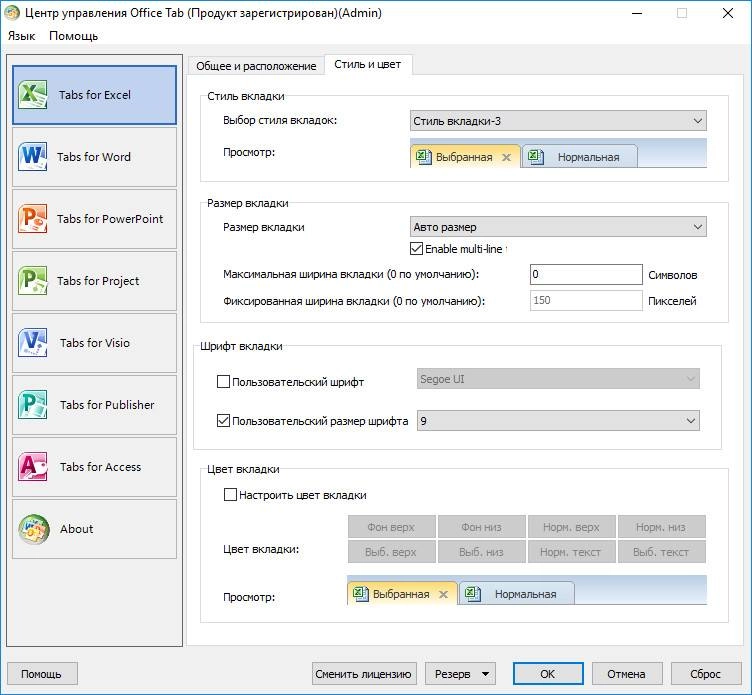The height and width of the screenshot is (695, 752).
Task: Enable Пользовательский шрифт checkbox
Action: point(223,382)
